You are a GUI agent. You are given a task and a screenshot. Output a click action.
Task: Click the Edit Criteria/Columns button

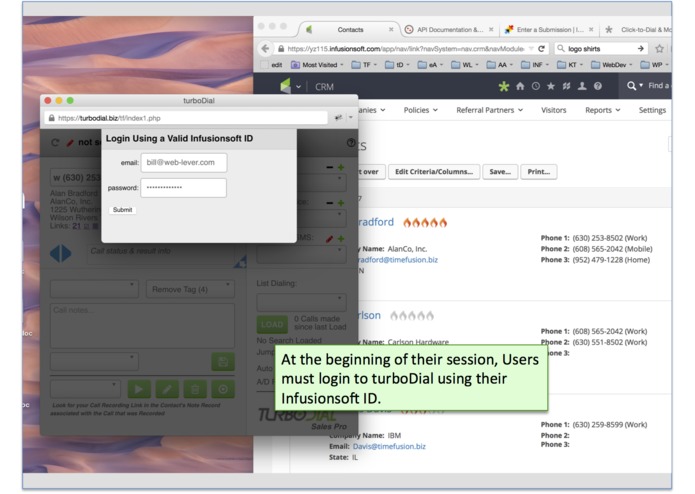tap(434, 172)
